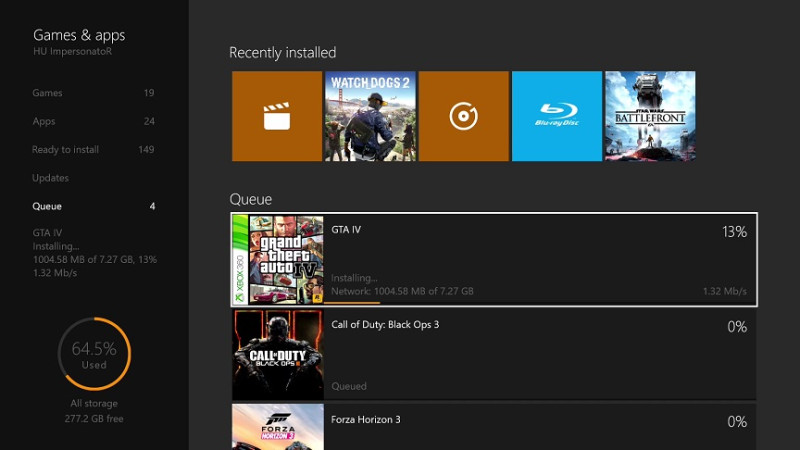Image resolution: width=800 pixels, height=450 pixels.
Task: Click the Apps count 24
Action: tap(149, 121)
